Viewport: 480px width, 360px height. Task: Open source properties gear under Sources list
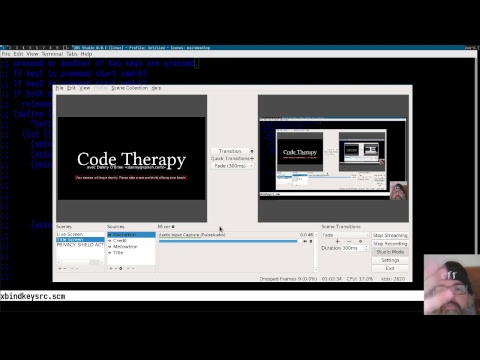click(121, 268)
